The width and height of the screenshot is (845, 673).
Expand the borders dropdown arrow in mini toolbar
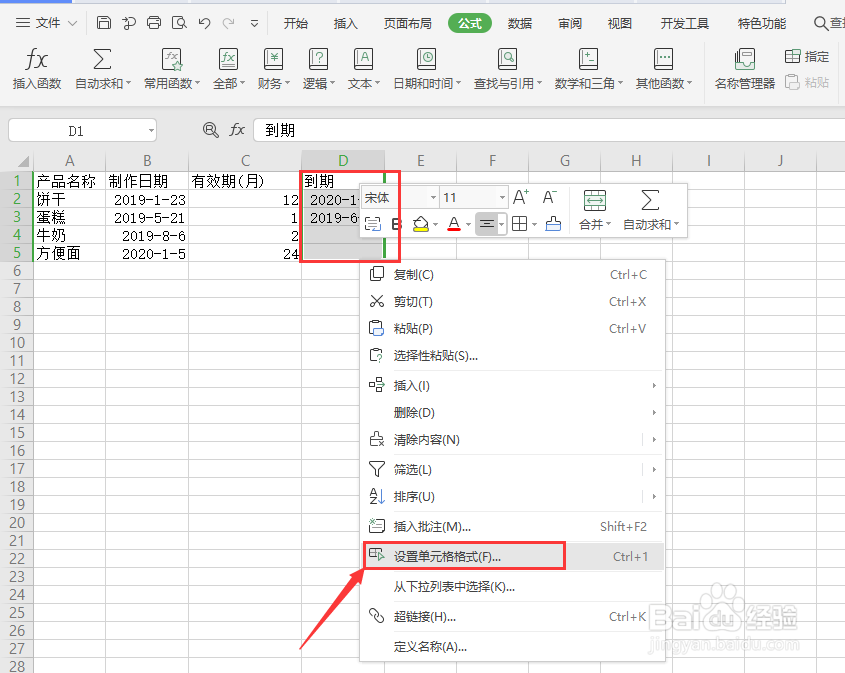pos(534,224)
